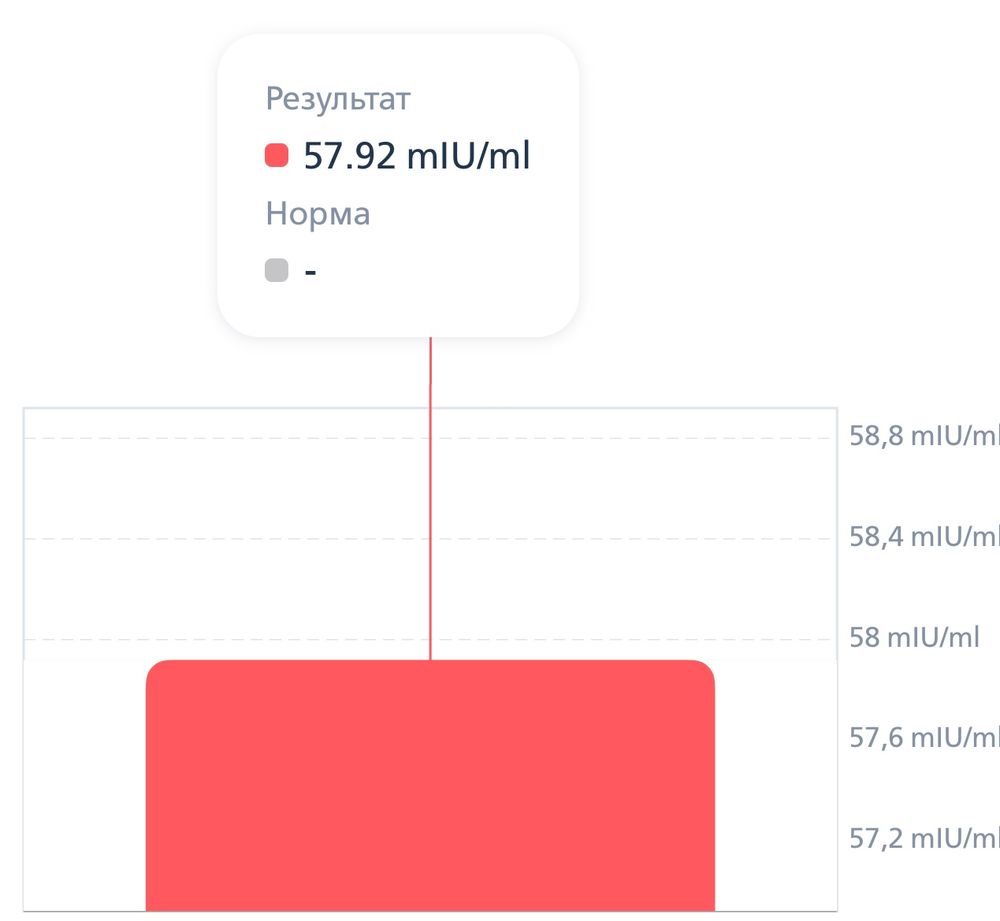Click the dashed gridline at 58 mIU/ml
1000x921 pixels.
pos(250,639)
